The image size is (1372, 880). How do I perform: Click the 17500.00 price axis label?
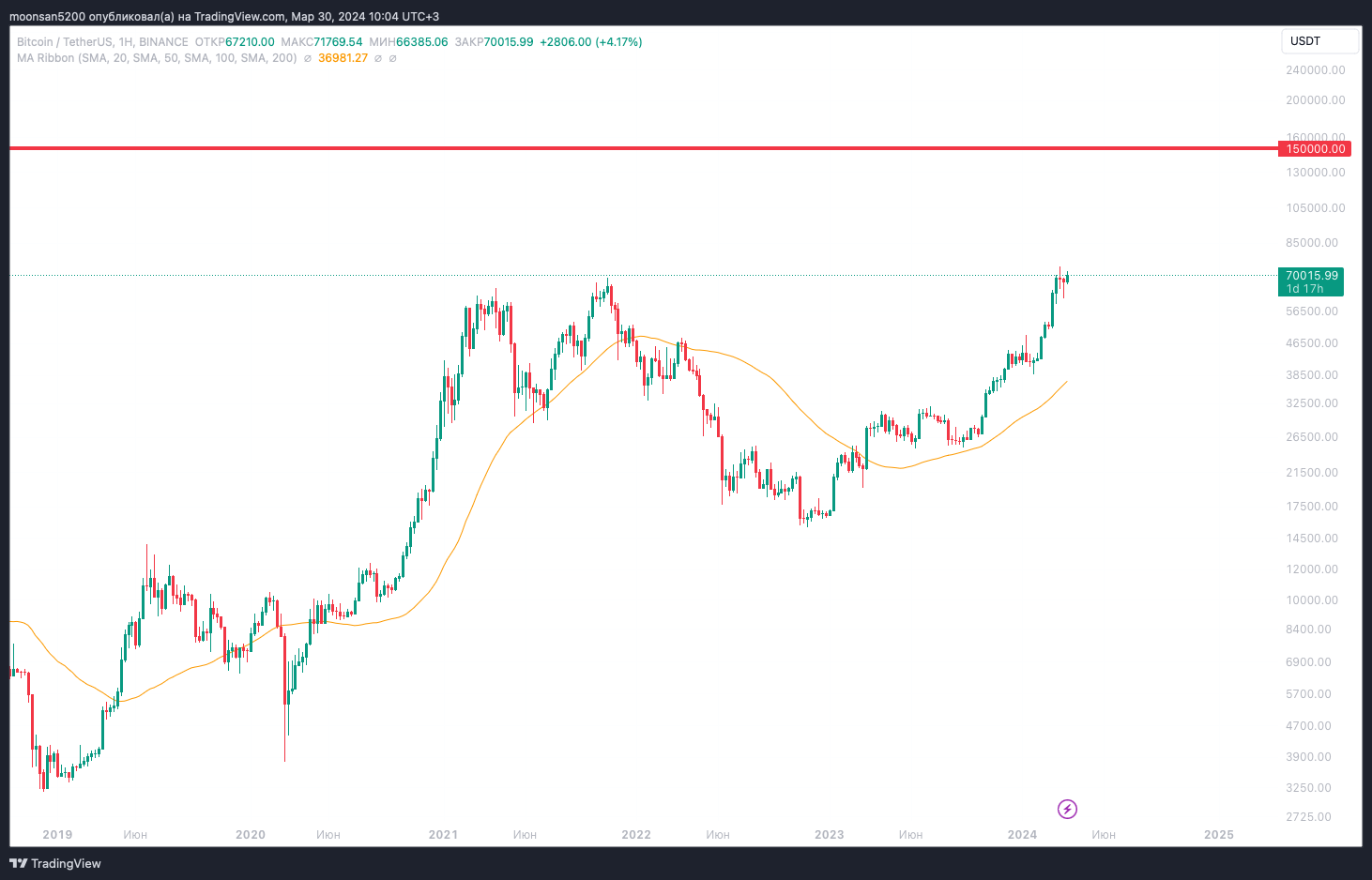tap(1312, 507)
